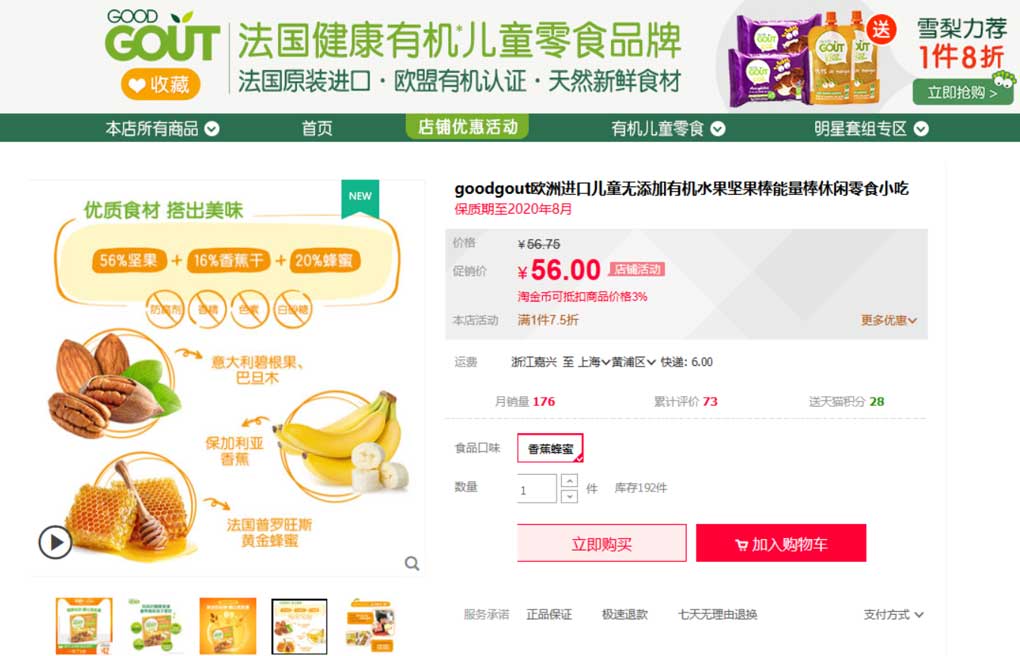This screenshot has height=656, width=1020.
Task: Select the 香蕉蜂蜜 flavor option
Action: point(550,448)
